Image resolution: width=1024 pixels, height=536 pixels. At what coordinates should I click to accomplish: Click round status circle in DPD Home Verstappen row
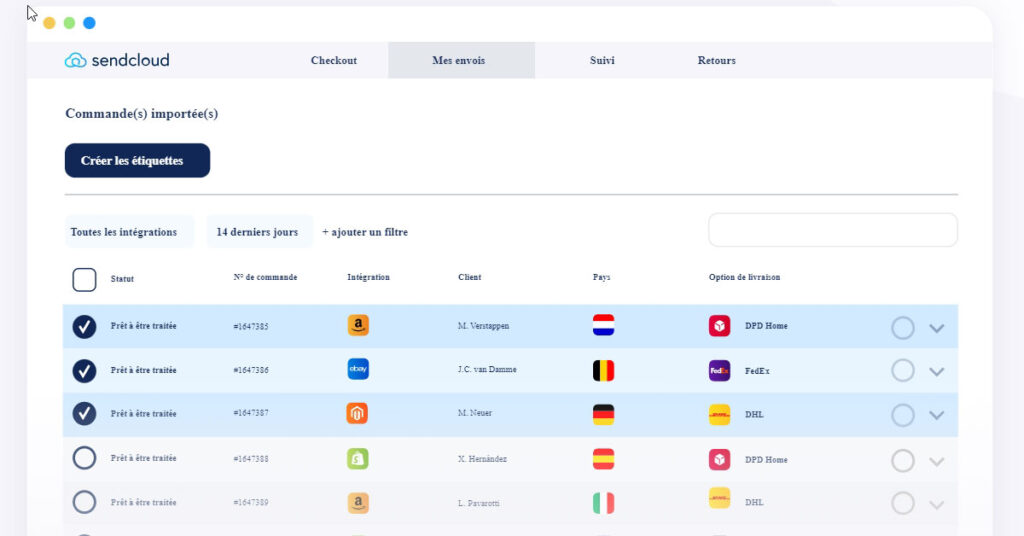[x=903, y=328]
